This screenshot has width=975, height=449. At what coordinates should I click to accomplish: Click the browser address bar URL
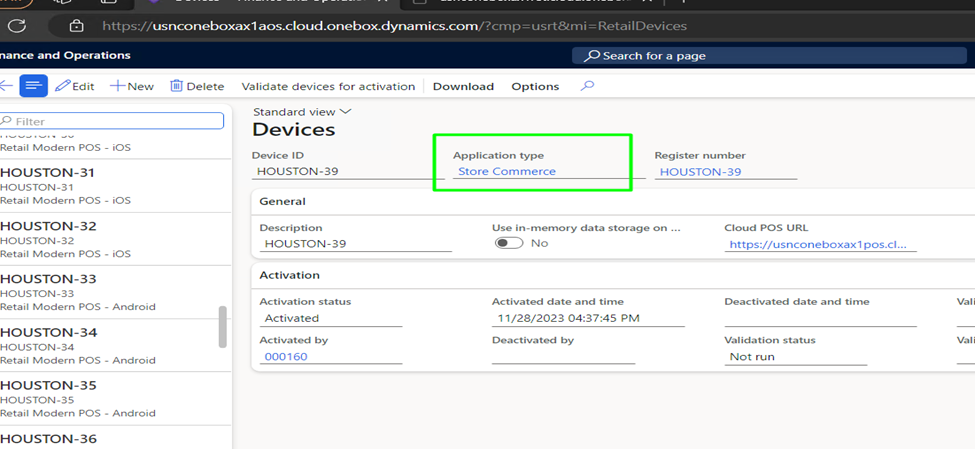tap(394, 26)
